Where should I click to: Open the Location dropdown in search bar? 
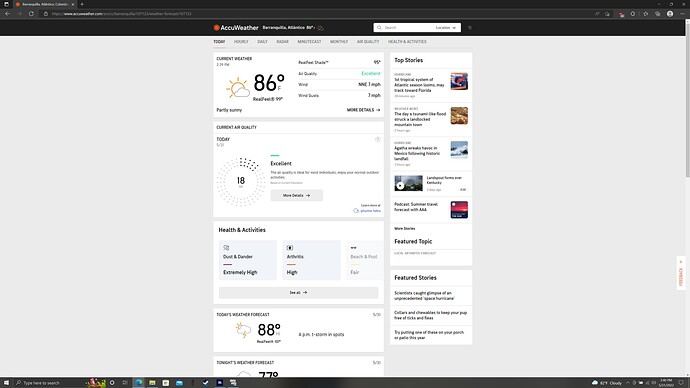(x=446, y=28)
